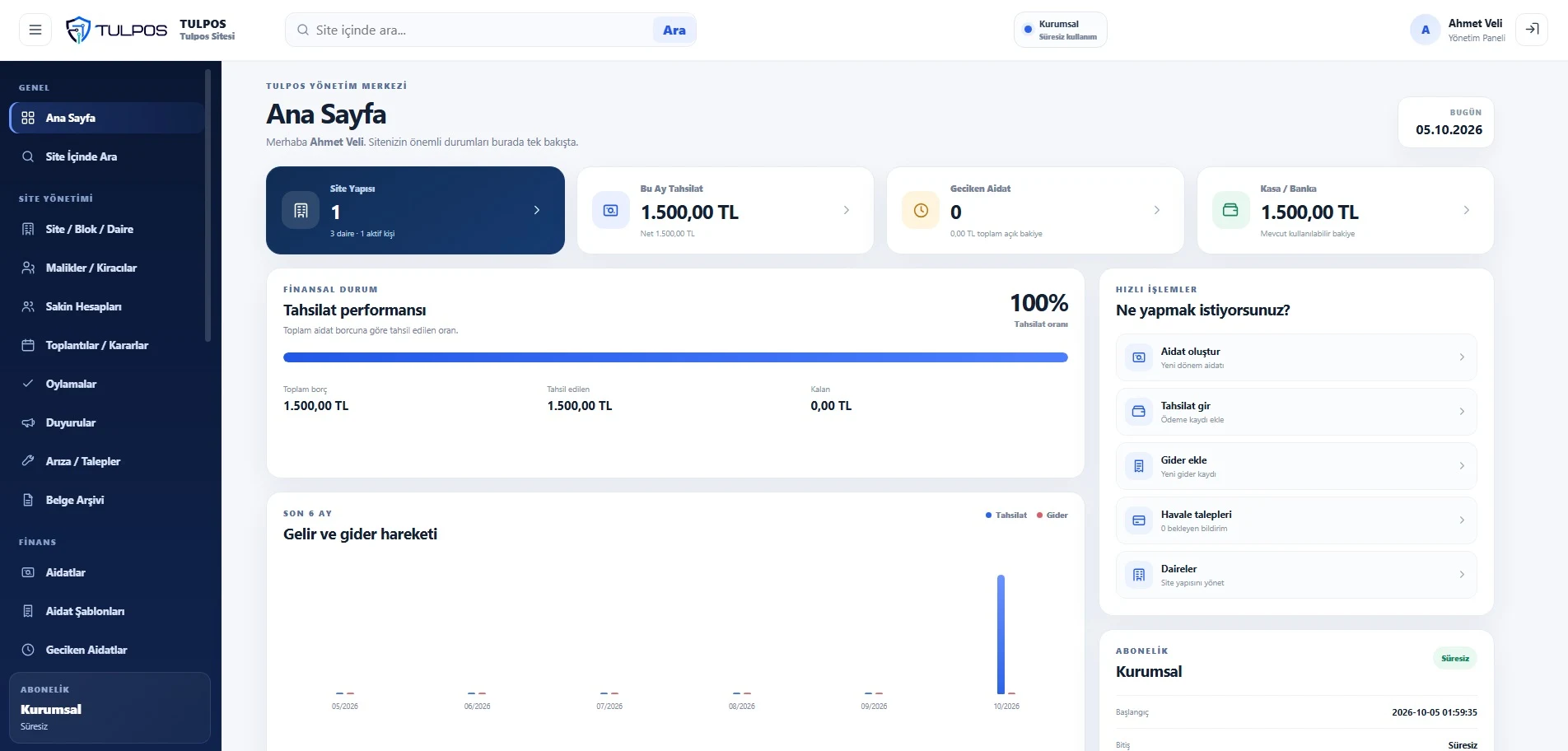Click the Arıza / Talepler wrench icon
The width and height of the screenshot is (1568, 751).
coord(28,461)
